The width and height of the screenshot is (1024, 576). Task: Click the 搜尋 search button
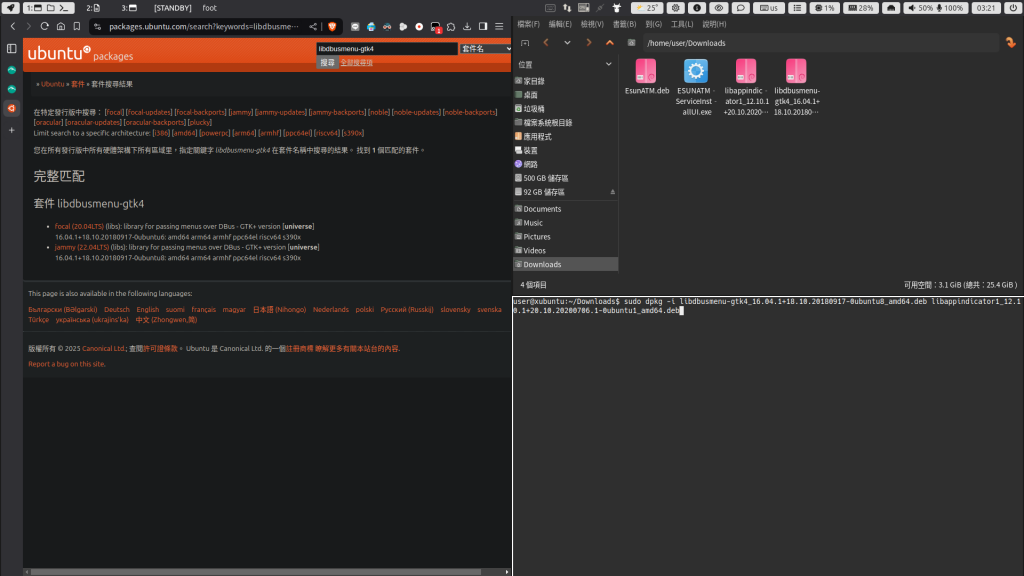(x=327, y=63)
